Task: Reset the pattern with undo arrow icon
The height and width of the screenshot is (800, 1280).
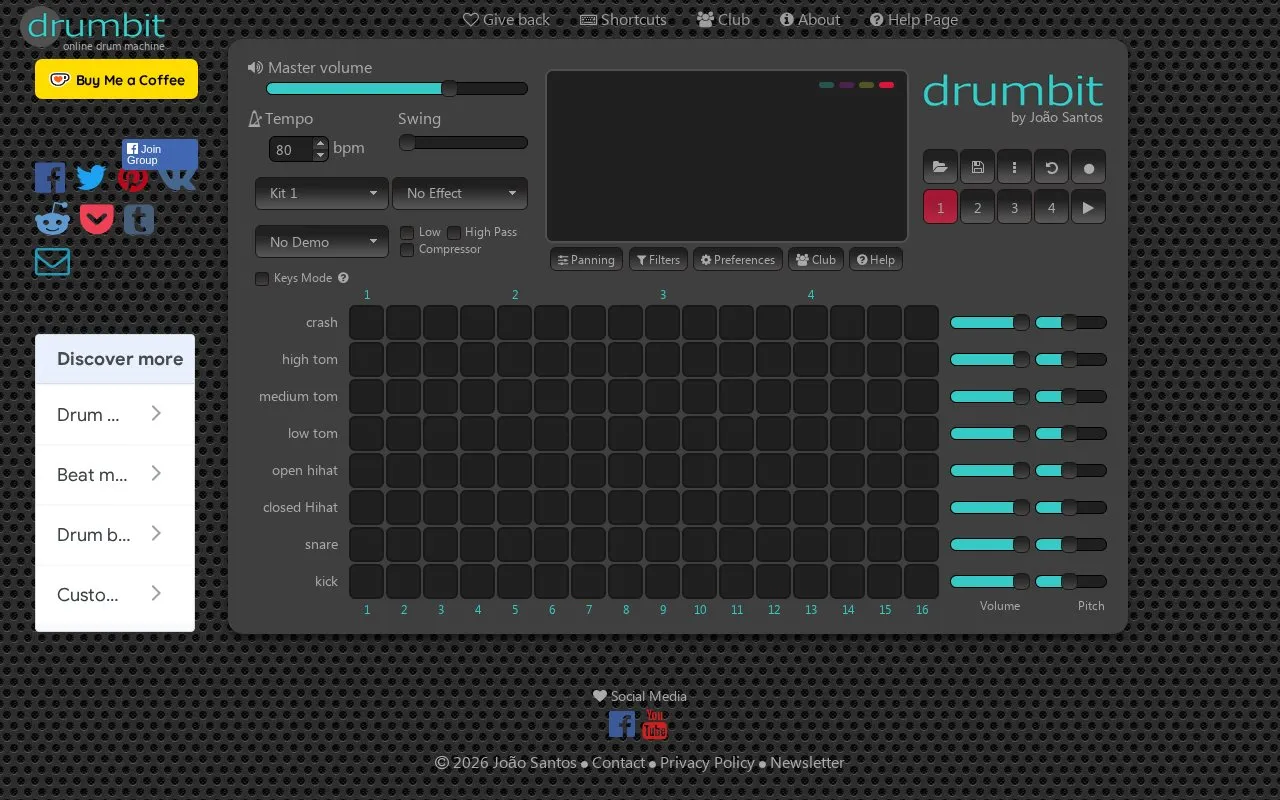Action: 1051,167
